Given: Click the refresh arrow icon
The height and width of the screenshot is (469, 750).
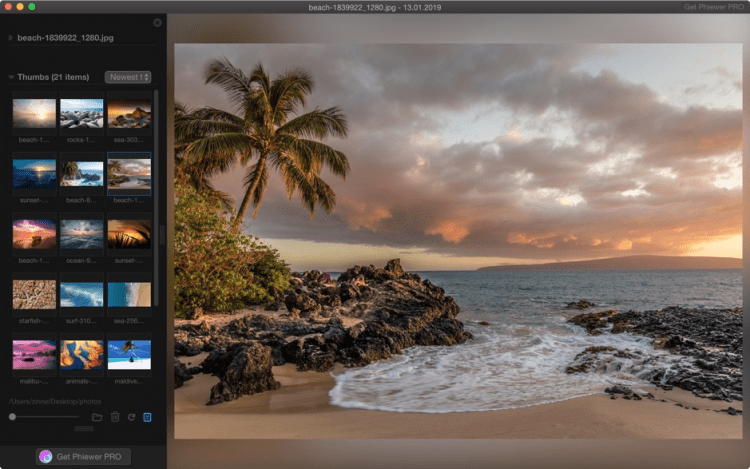Looking at the screenshot, I should [x=131, y=416].
